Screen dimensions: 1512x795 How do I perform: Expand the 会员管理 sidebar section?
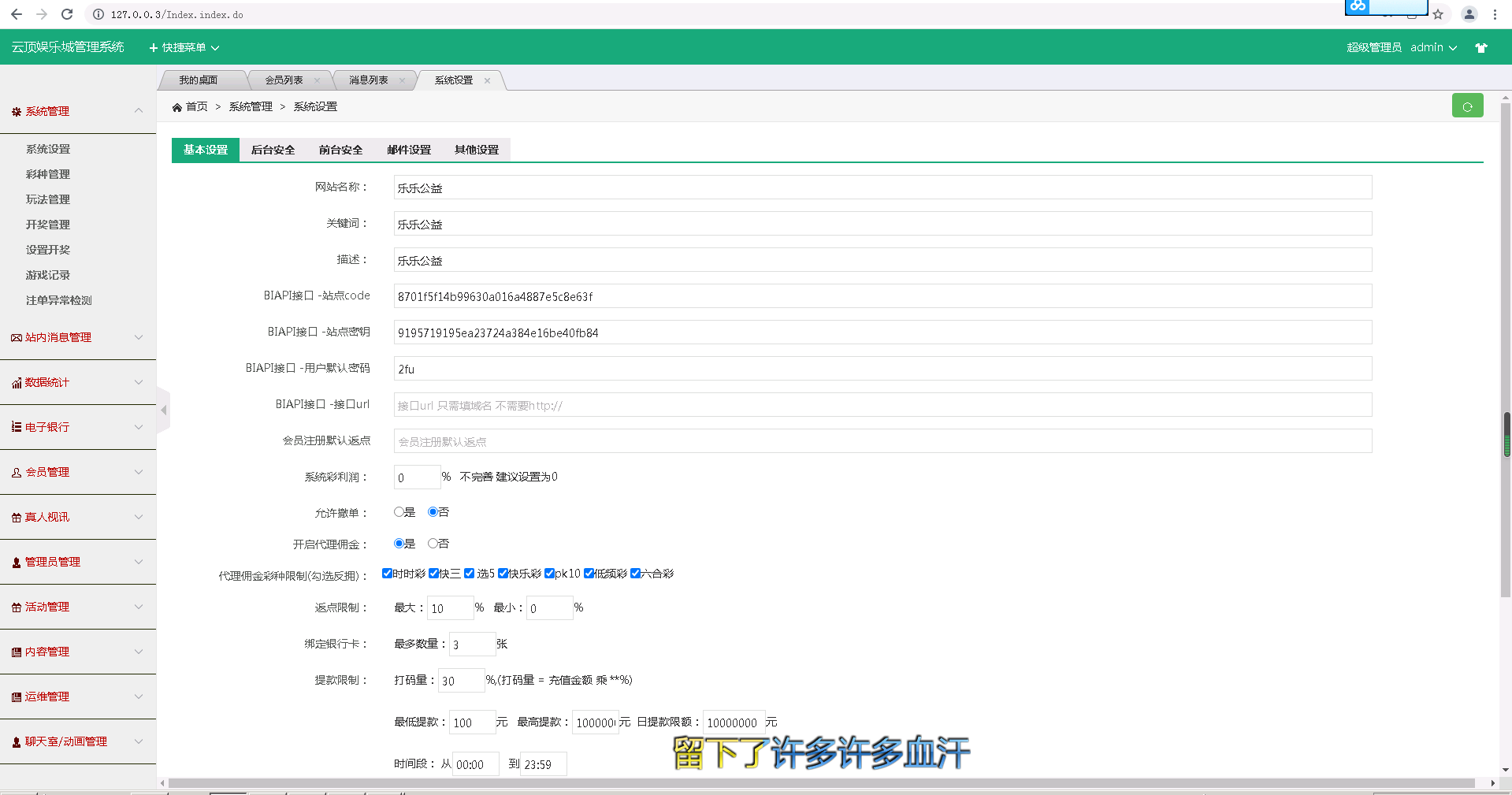[x=77, y=472]
